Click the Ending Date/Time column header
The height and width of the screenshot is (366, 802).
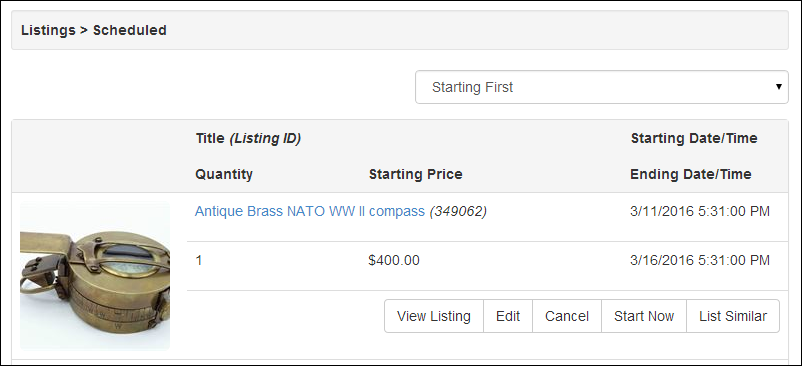pyautogui.click(x=690, y=174)
